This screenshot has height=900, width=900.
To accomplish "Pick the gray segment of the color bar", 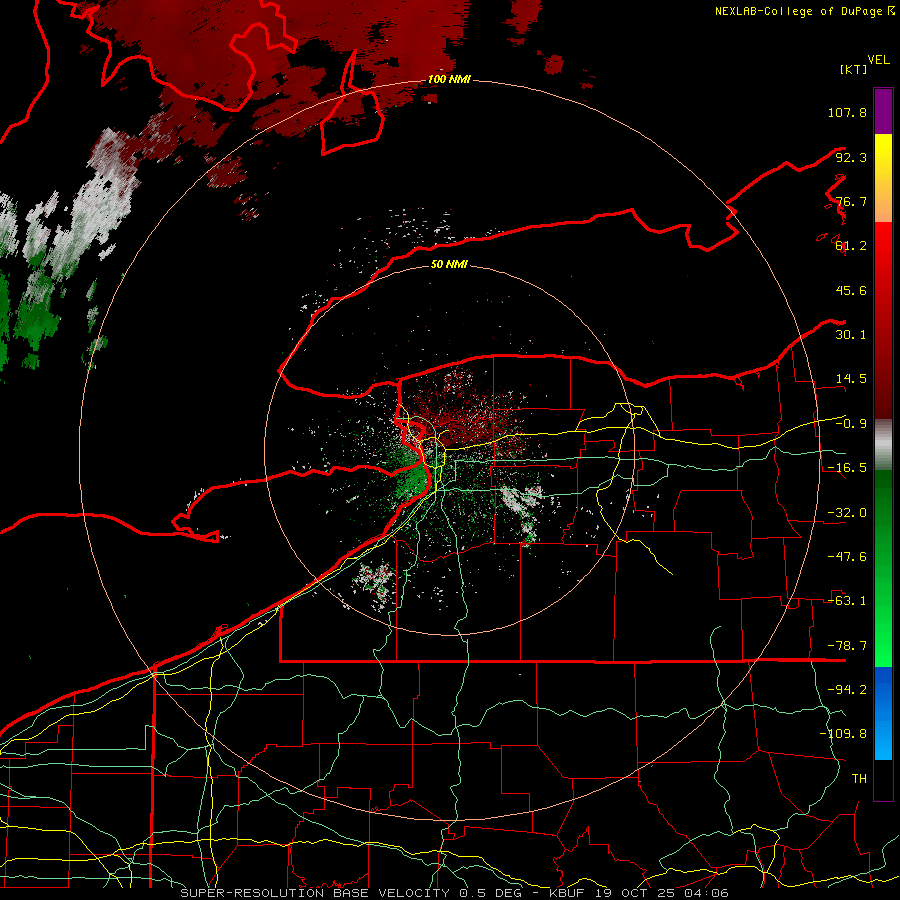I will [x=883, y=445].
